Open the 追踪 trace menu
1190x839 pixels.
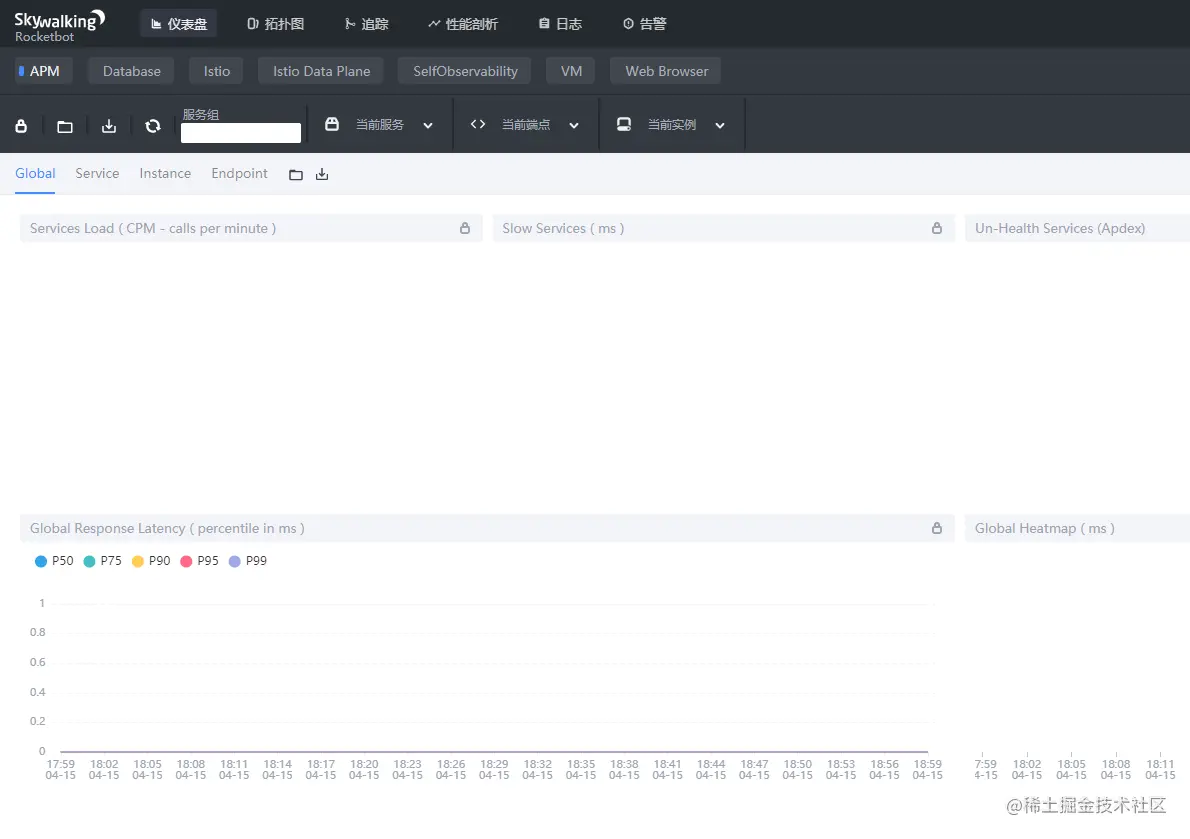pyautogui.click(x=367, y=24)
